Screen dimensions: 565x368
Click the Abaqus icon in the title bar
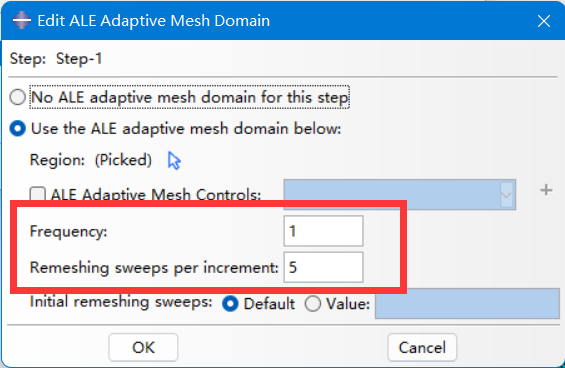[x=22, y=20]
